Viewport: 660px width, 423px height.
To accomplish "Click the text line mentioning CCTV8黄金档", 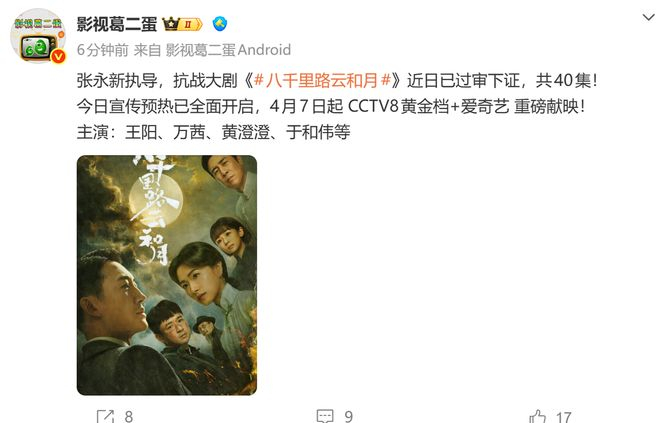I will [331, 106].
